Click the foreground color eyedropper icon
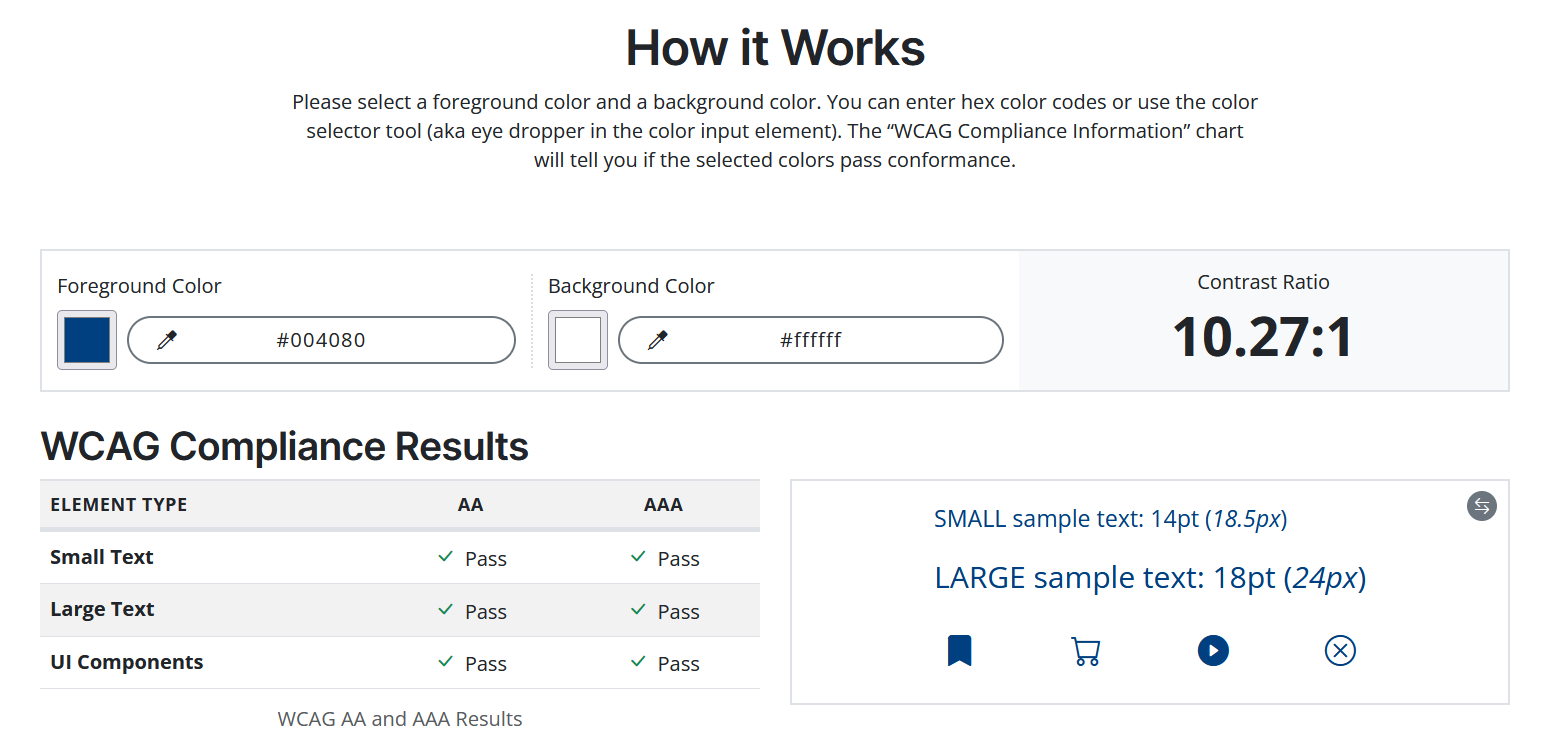1557x746 pixels. pos(167,341)
